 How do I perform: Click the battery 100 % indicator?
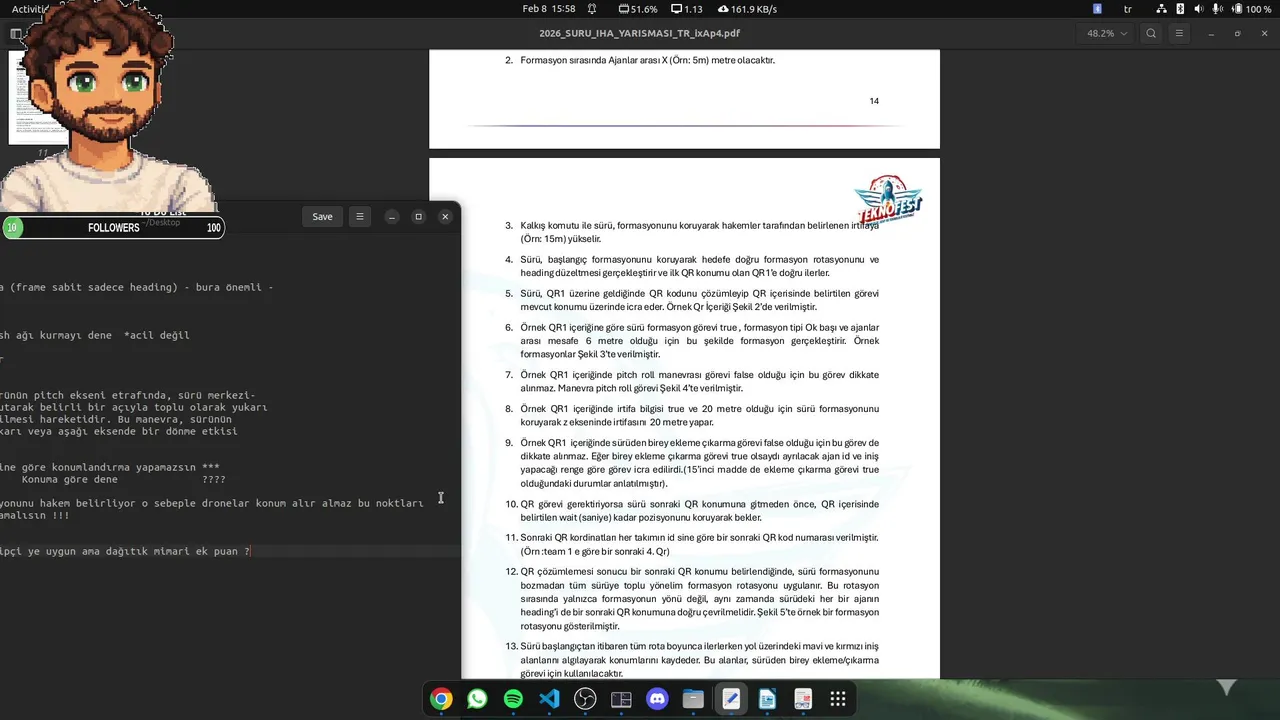click(1251, 9)
